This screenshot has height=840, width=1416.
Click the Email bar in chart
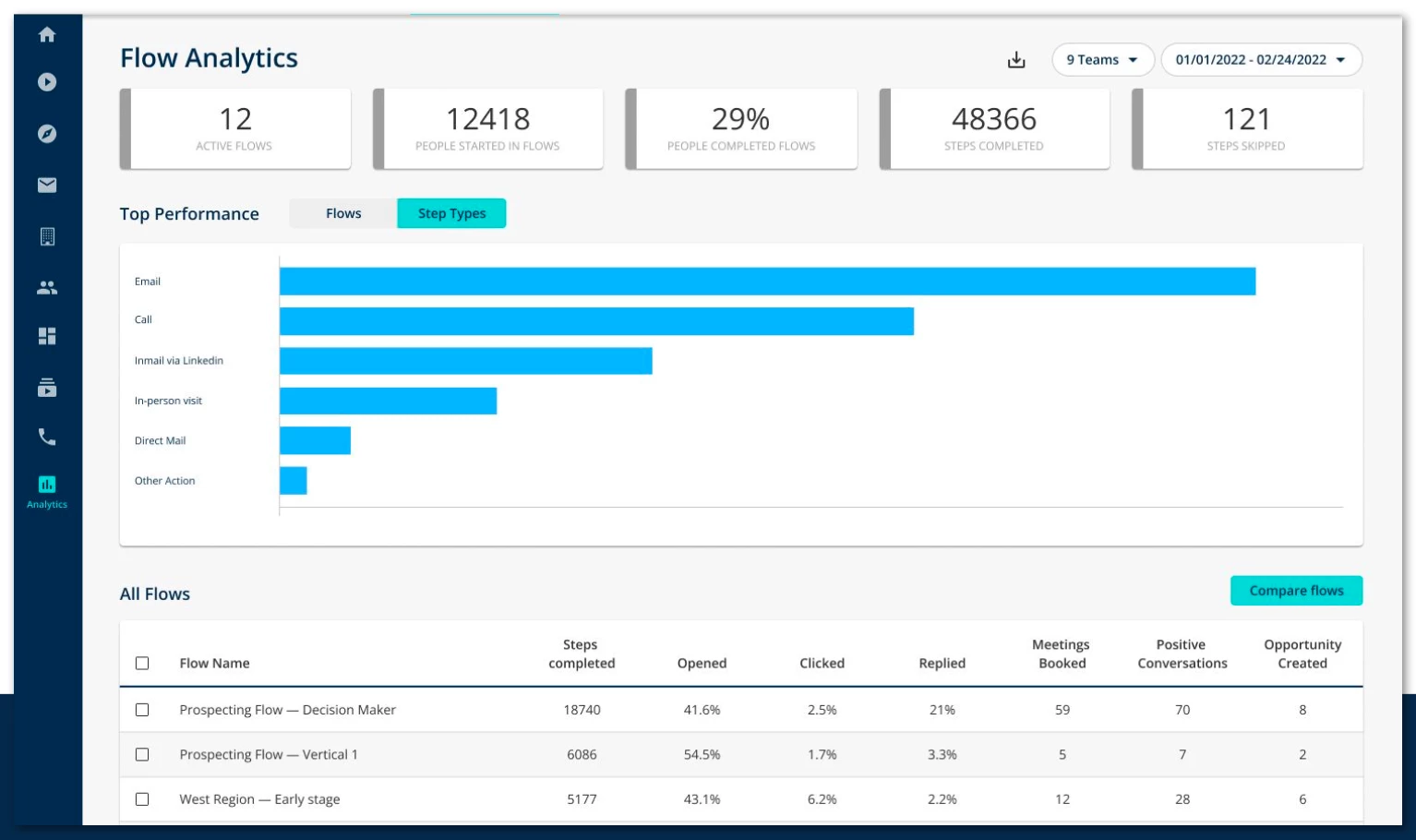(767, 282)
